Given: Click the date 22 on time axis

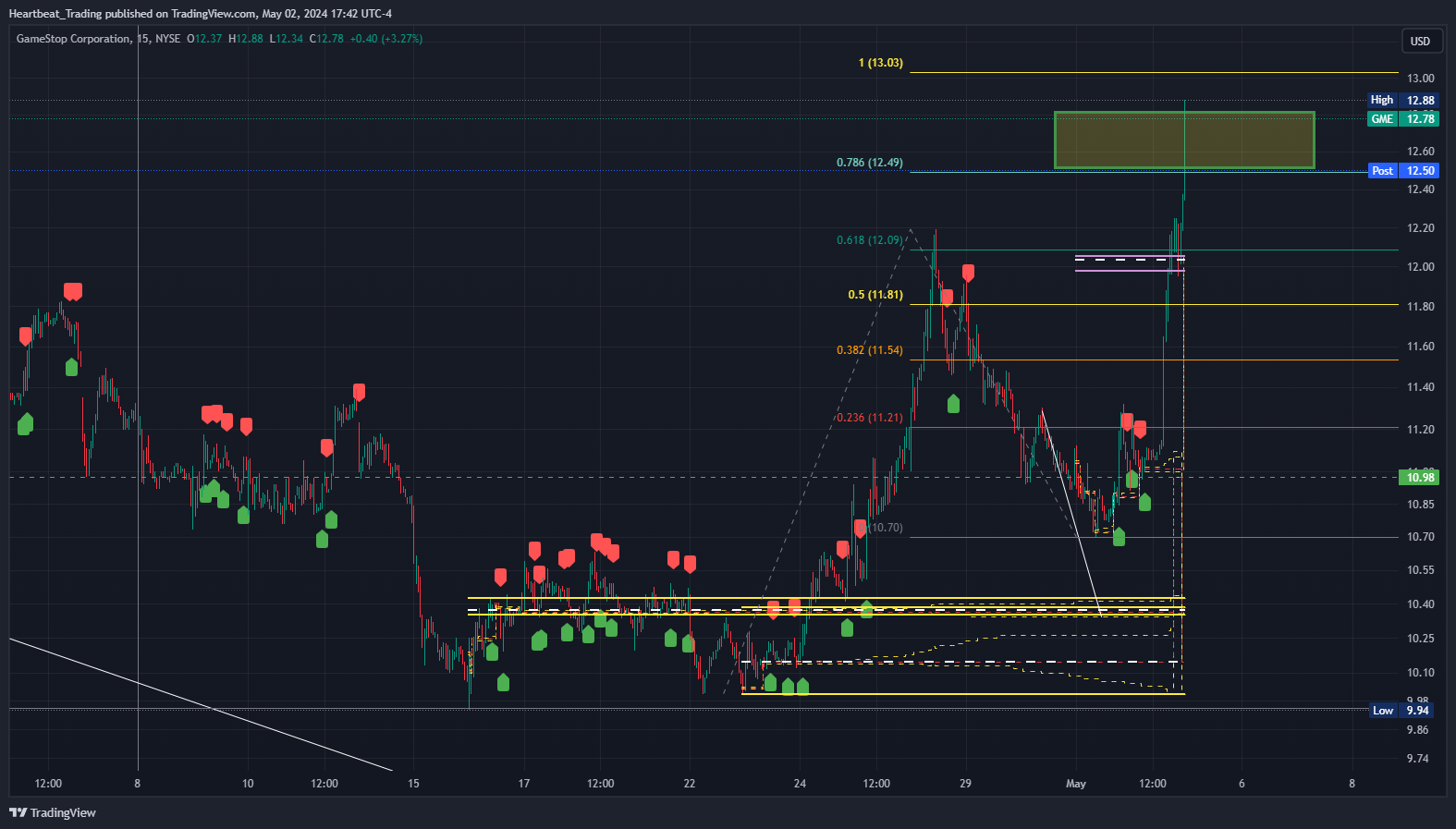Looking at the screenshot, I should pos(690,784).
